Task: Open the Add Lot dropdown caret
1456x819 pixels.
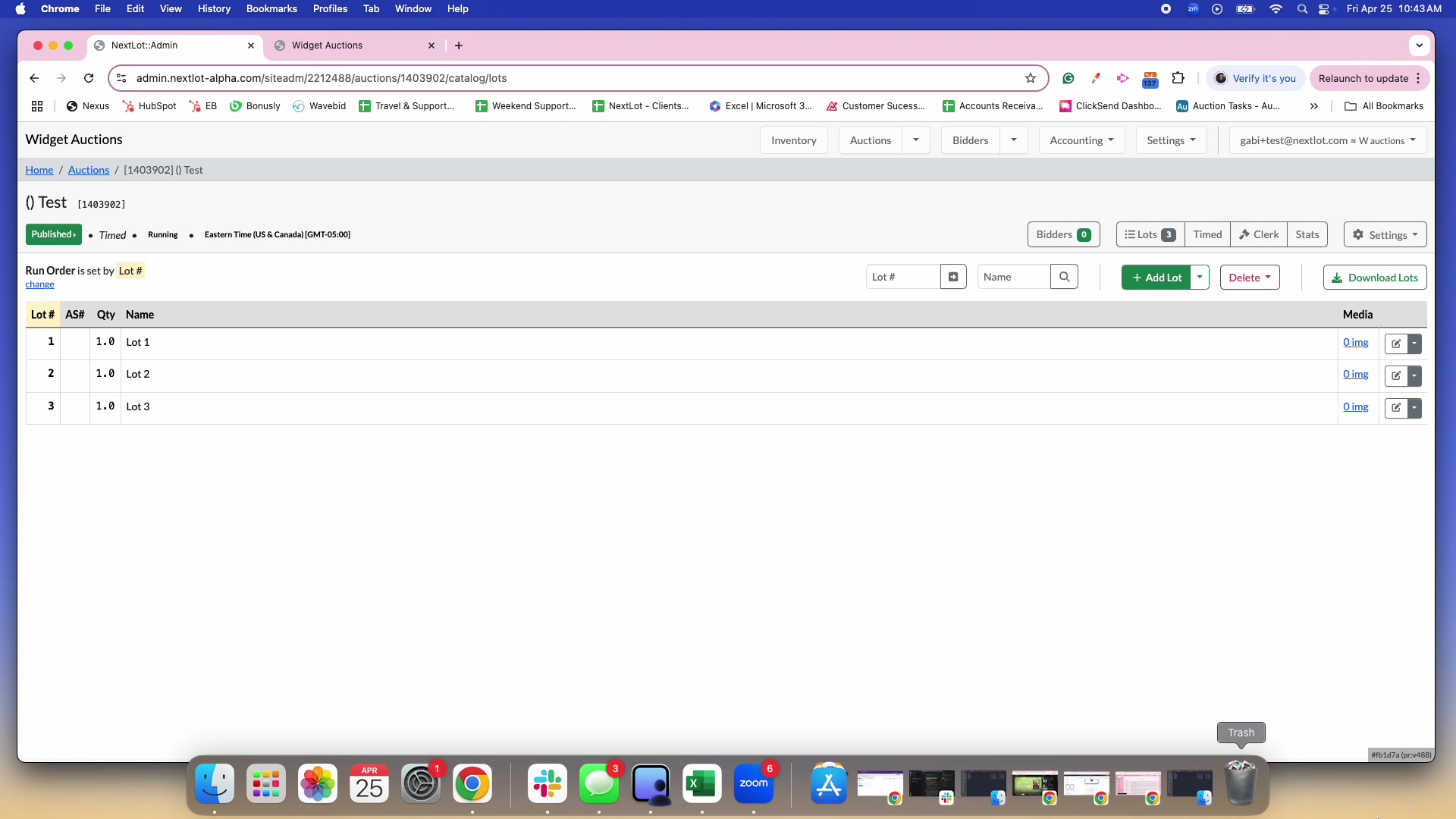Action: [x=1200, y=278]
